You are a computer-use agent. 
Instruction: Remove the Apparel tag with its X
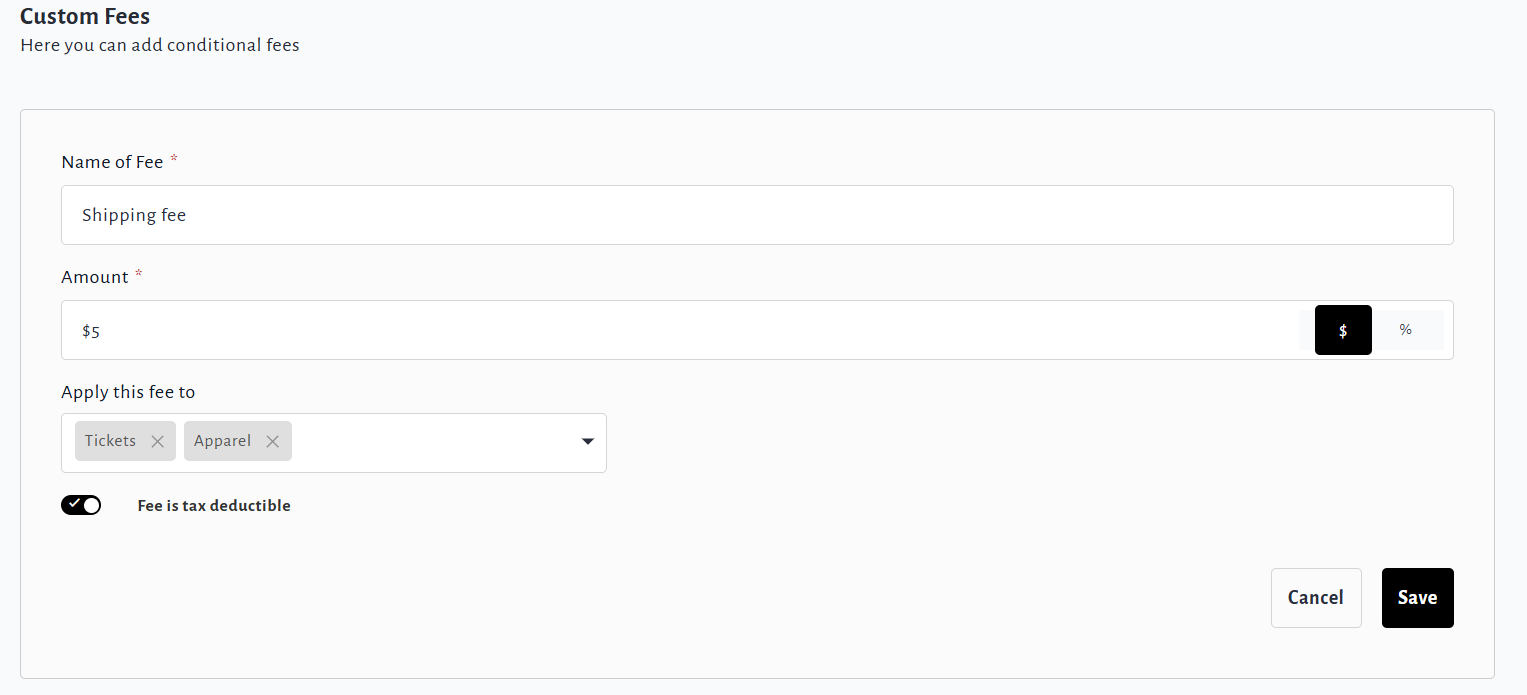point(272,441)
